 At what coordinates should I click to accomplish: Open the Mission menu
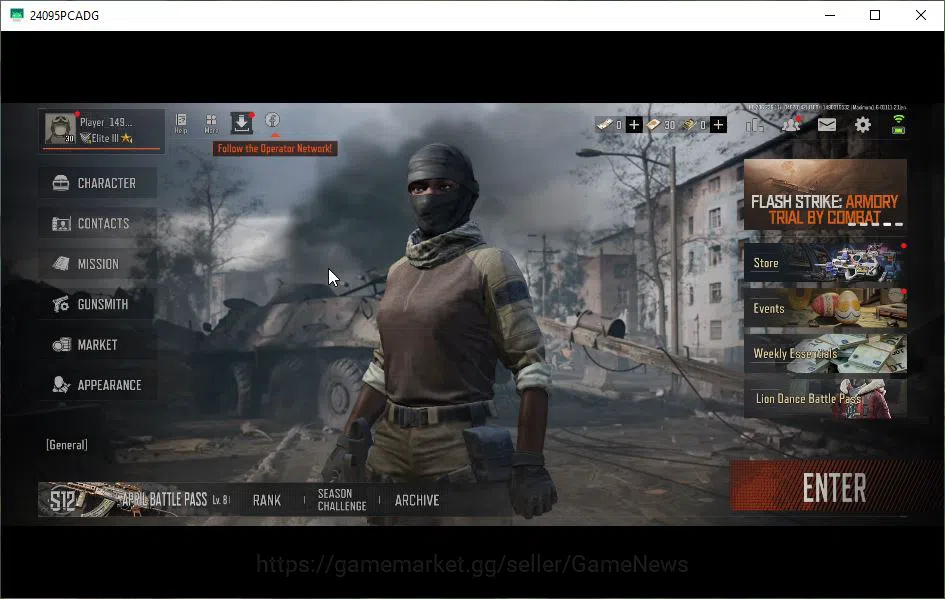click(x=98, y=264)
